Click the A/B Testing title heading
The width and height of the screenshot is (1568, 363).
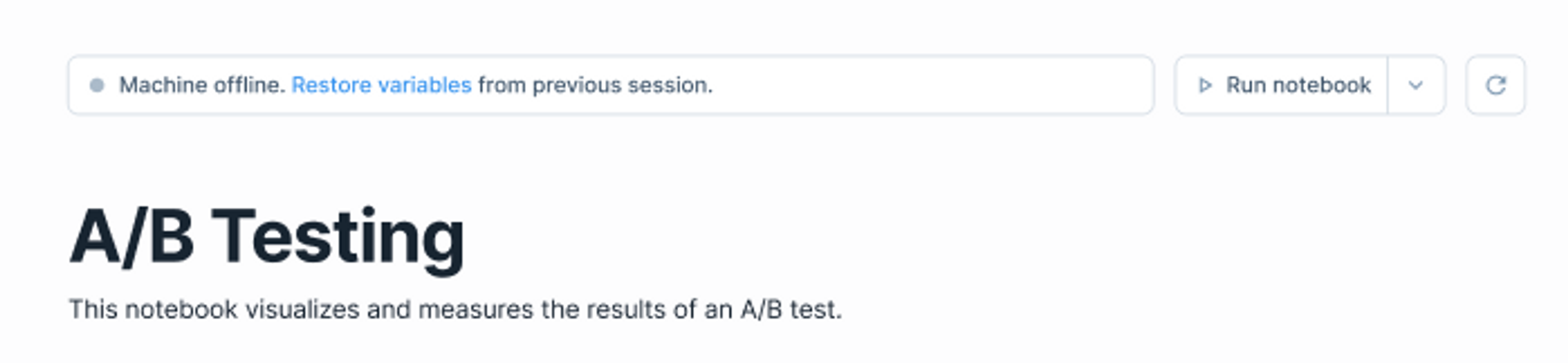(x=267, y=237)
